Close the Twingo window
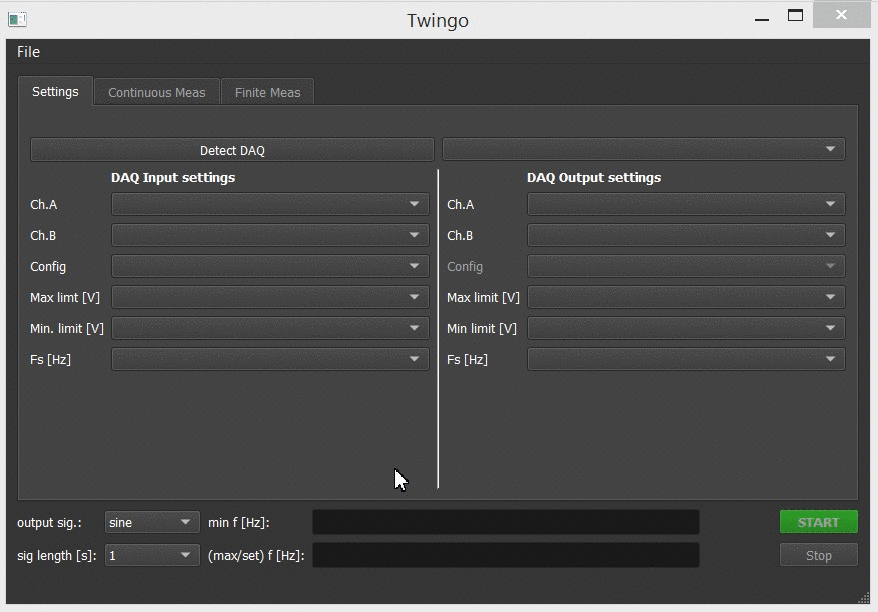This screenshot has width=878, height=612. [x=841, y=15]
